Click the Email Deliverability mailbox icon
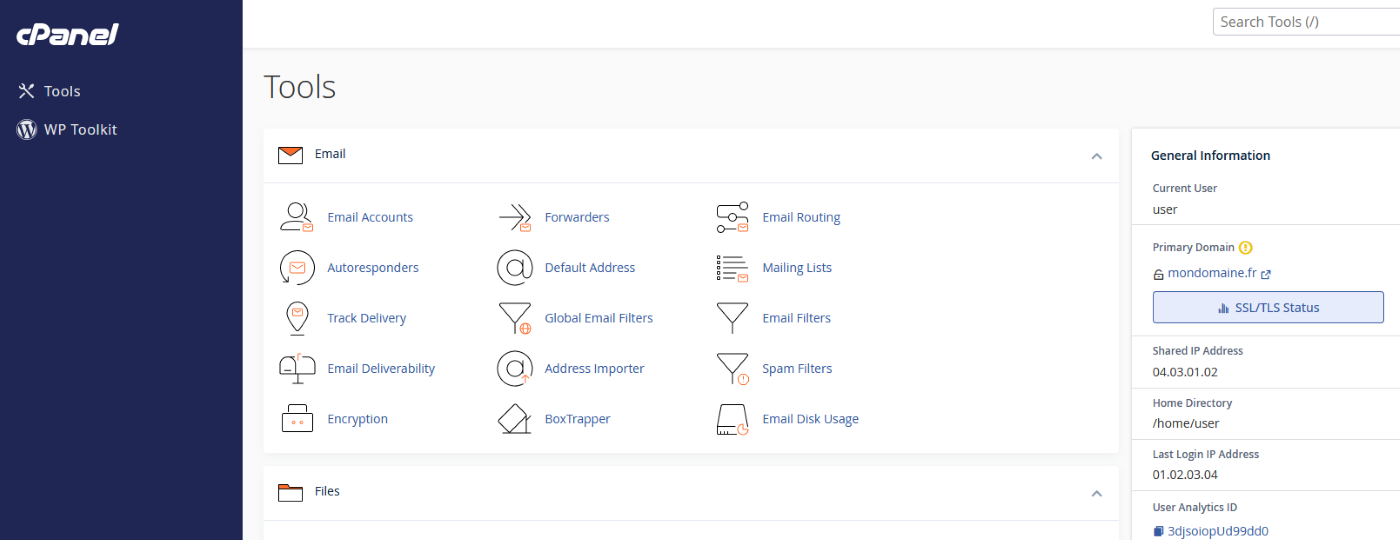Image resolution: width=1400 pixels, height=540 pixels. 297,369
